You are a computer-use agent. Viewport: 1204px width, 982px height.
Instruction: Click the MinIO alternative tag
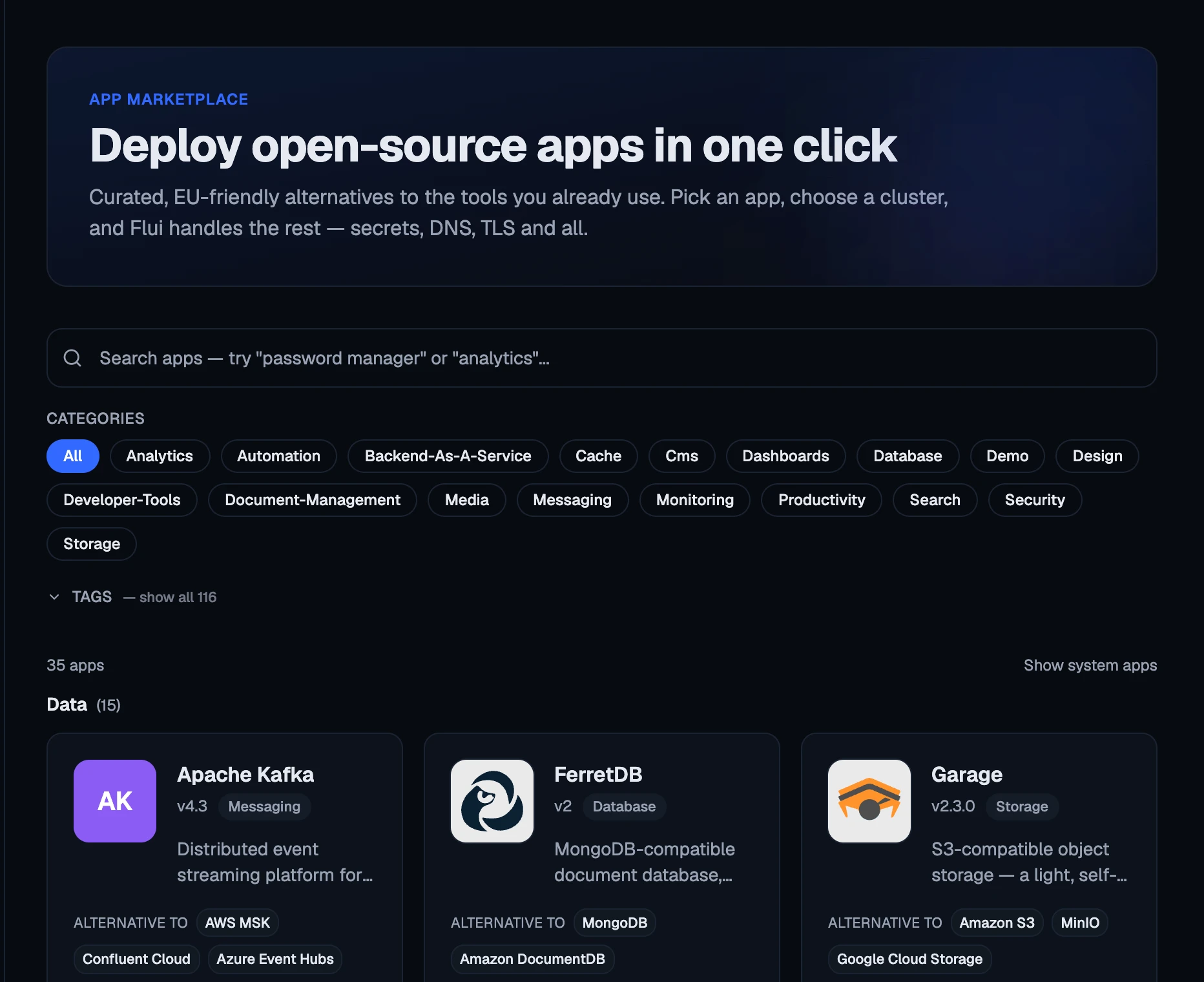tap(1080, 923)
